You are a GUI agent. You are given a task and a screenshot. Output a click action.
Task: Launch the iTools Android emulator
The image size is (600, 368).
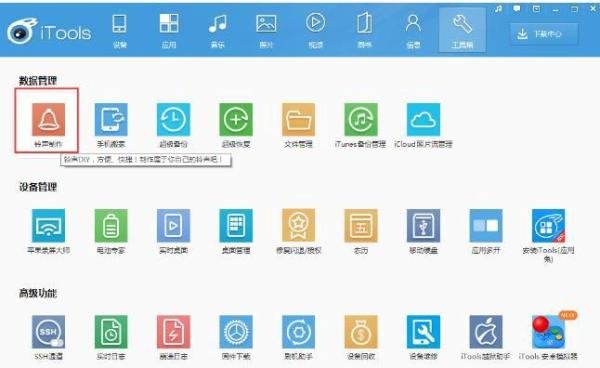pyautogui.click(x=548, y=332)
